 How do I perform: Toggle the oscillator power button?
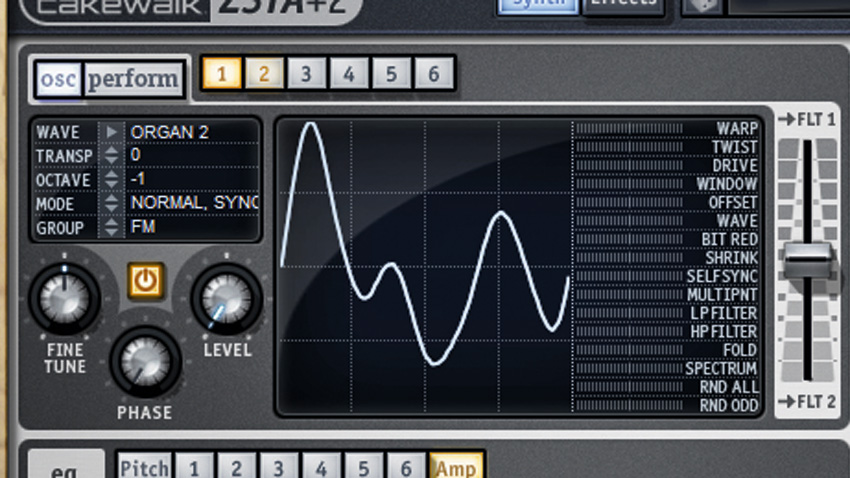tap(145, 281)
